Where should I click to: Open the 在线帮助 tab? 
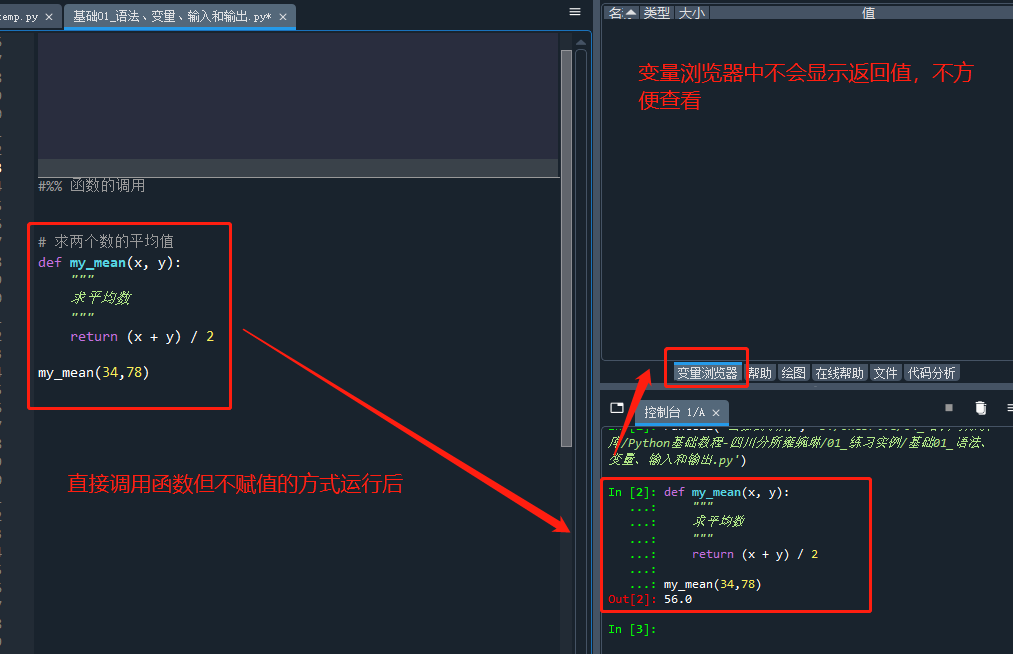(839, 373)
